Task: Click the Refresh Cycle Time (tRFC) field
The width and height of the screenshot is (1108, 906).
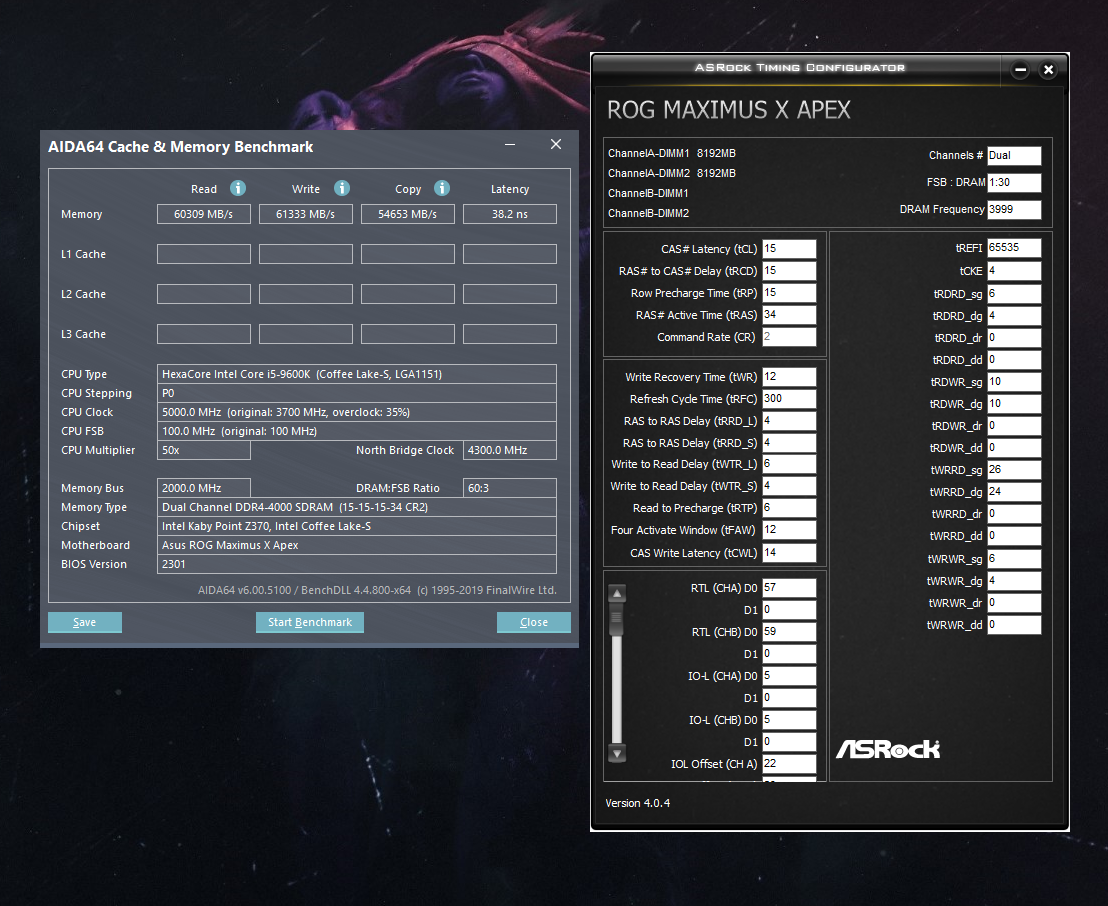Action: point(789,399)
